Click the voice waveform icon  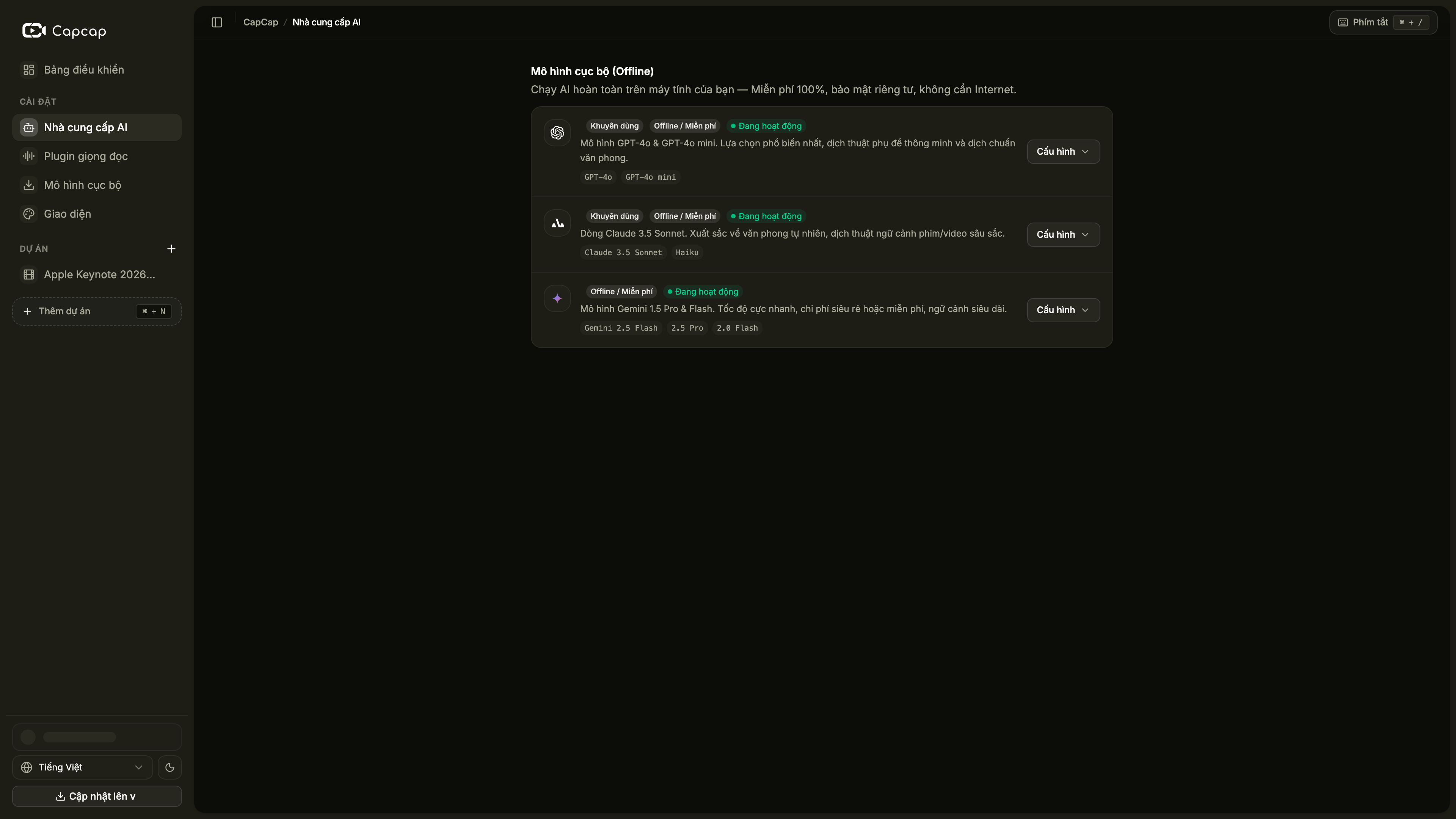(29, 156)
